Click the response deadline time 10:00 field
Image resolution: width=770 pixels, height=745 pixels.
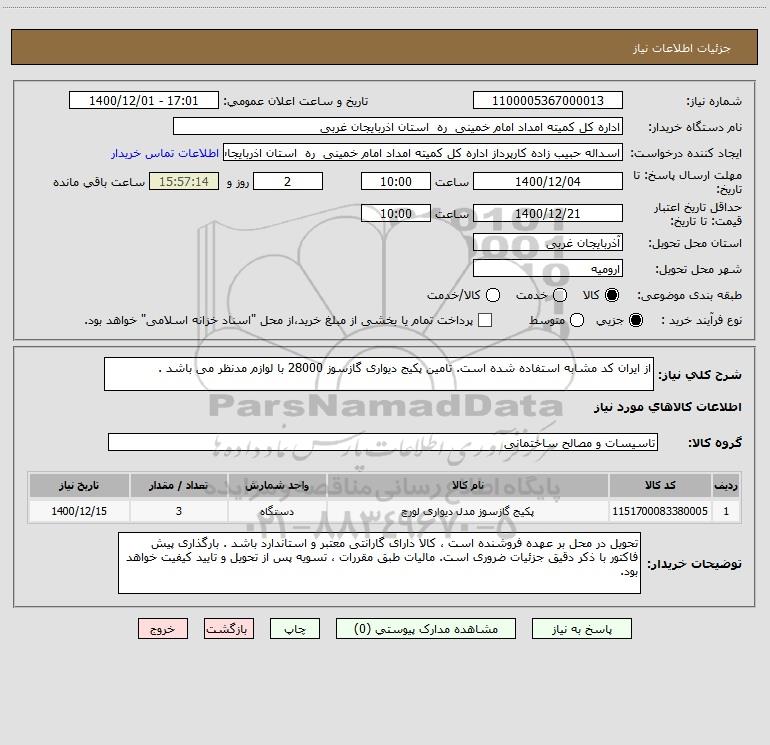click(396, 182)
